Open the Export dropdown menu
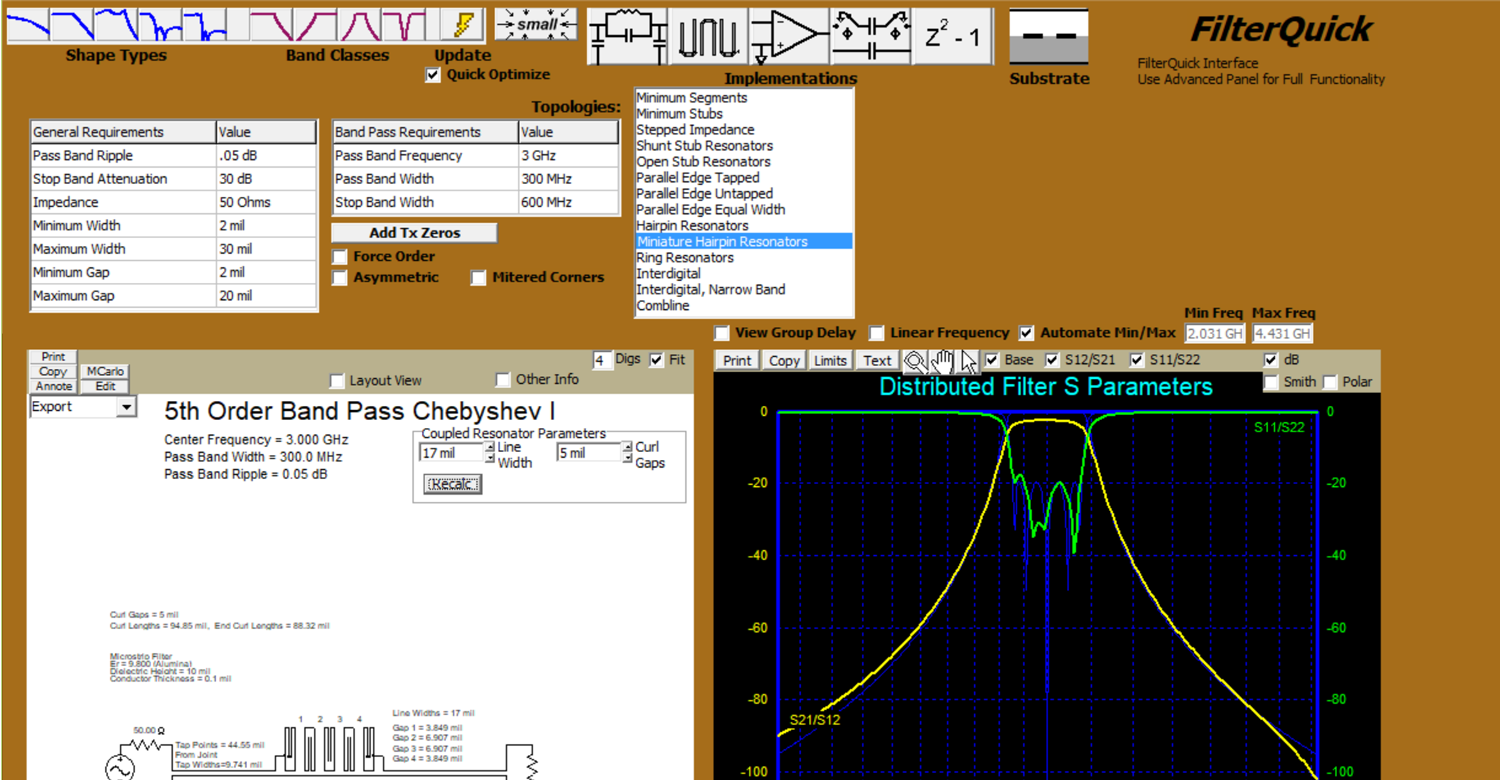 coord(126,406)
